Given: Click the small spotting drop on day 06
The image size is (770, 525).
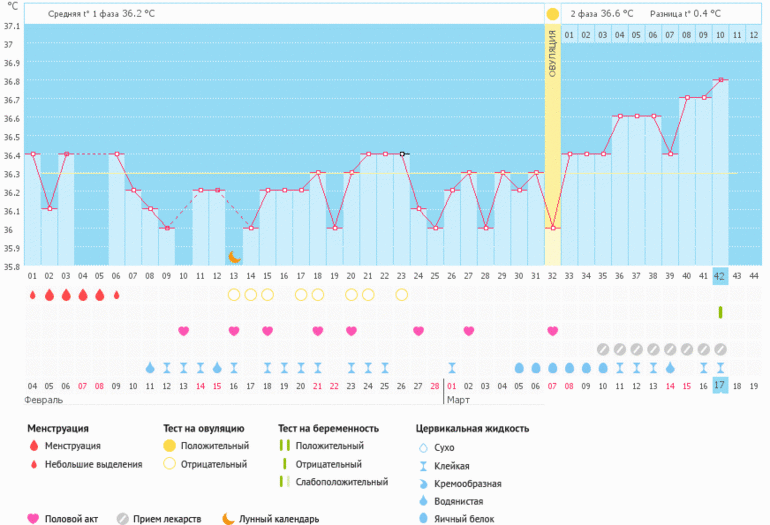Looking at the screenshot, I should point(117,295).
